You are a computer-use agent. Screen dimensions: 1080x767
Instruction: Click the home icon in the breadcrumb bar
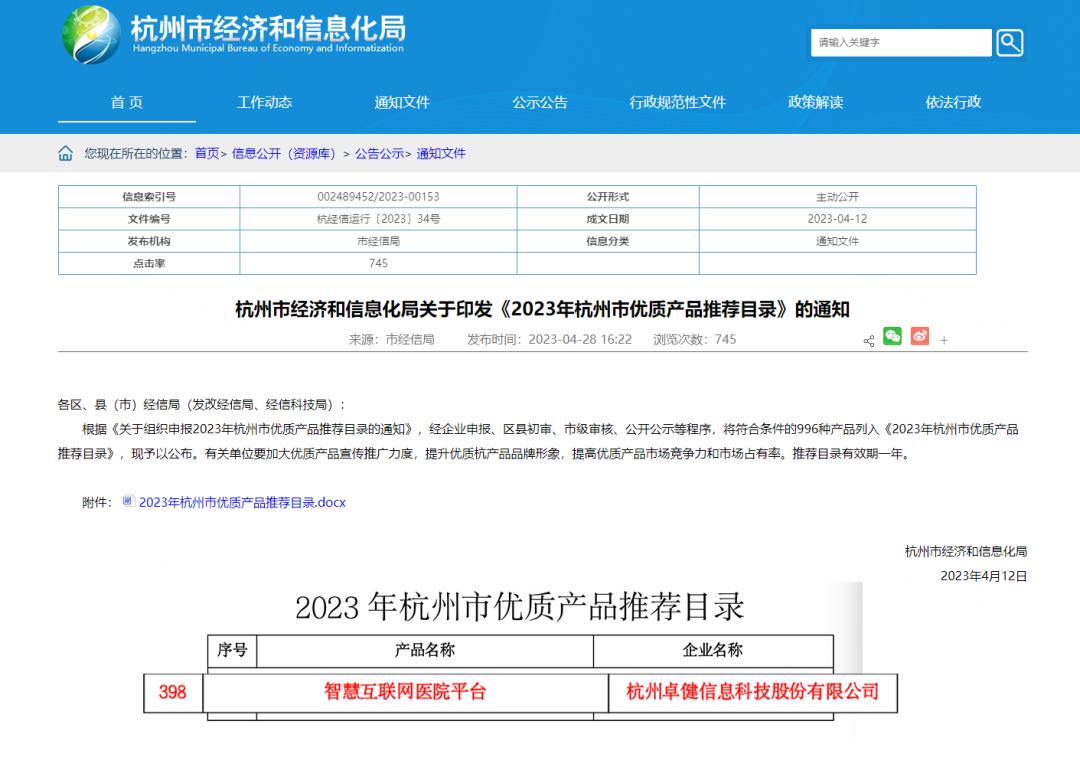click(64, 153)
